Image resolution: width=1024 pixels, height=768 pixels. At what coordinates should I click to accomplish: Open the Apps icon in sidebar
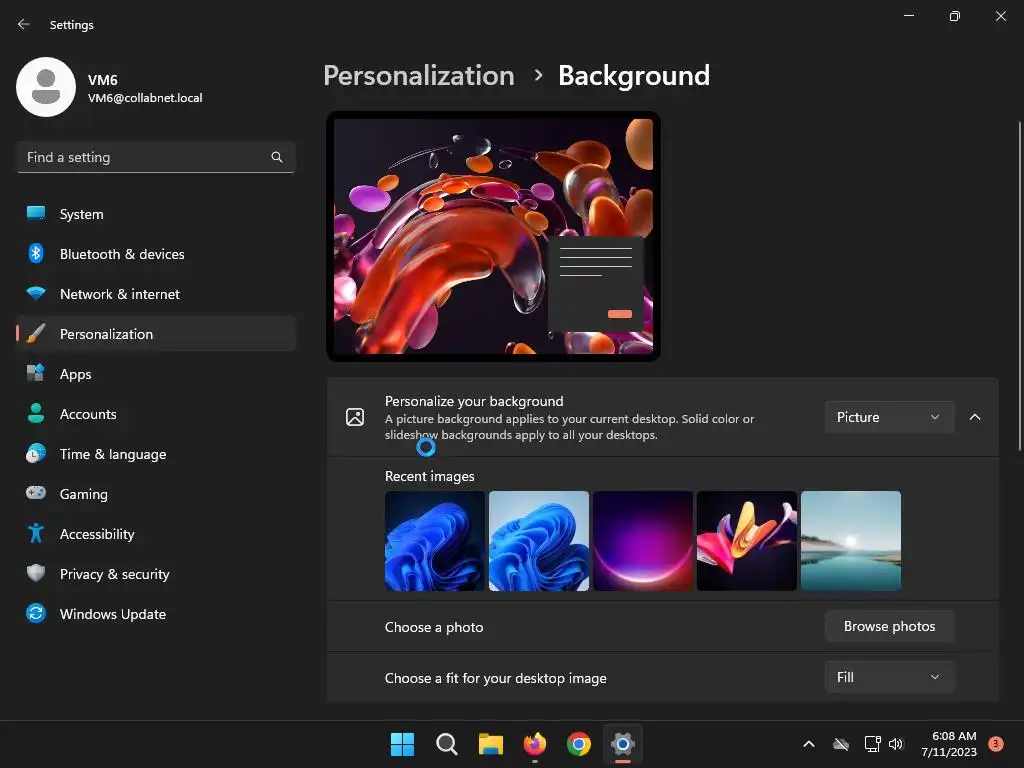(x=36, y=374)
